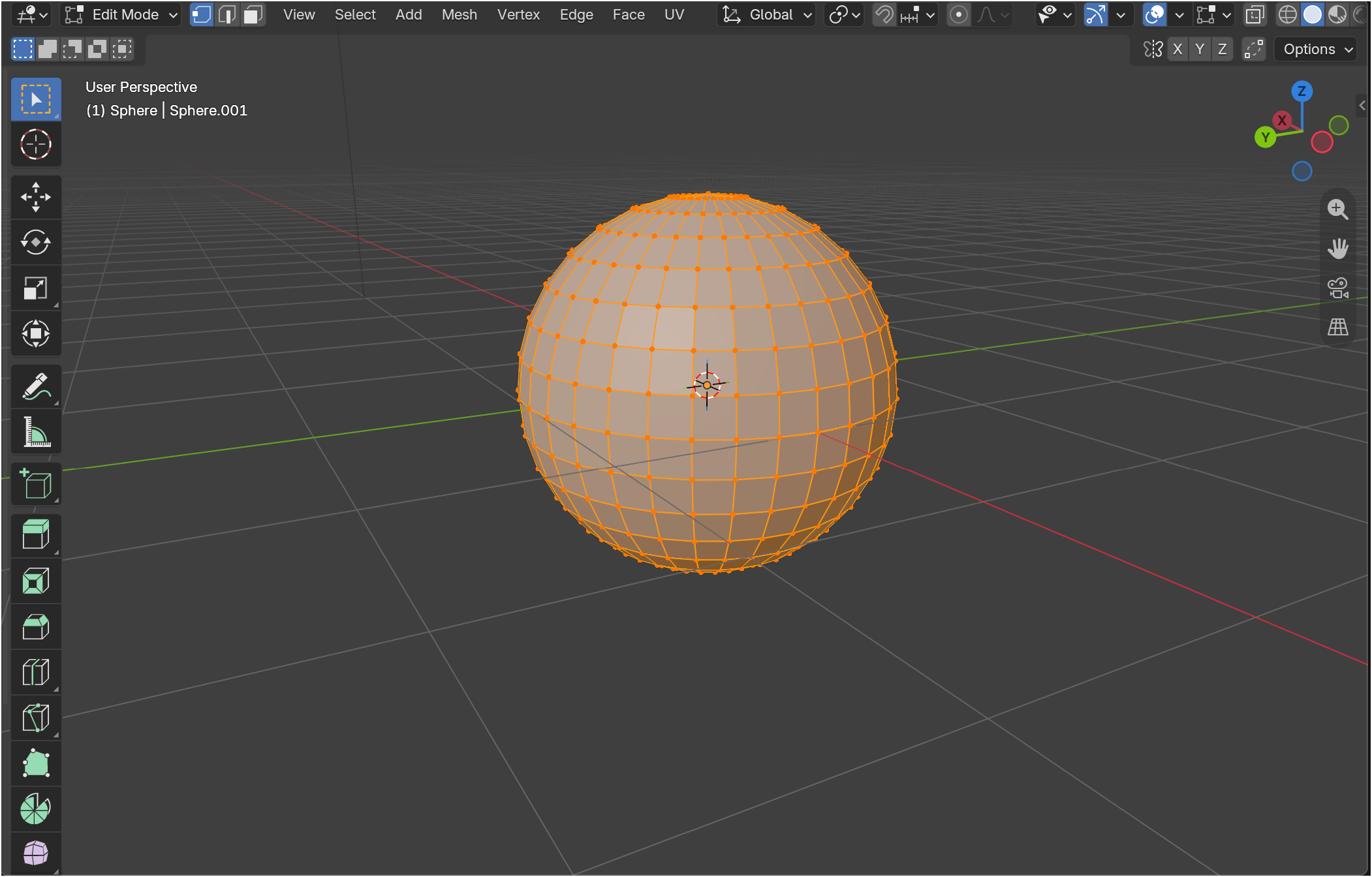Toggle proportional editing

pyautogui.click(x=958, y=14)
